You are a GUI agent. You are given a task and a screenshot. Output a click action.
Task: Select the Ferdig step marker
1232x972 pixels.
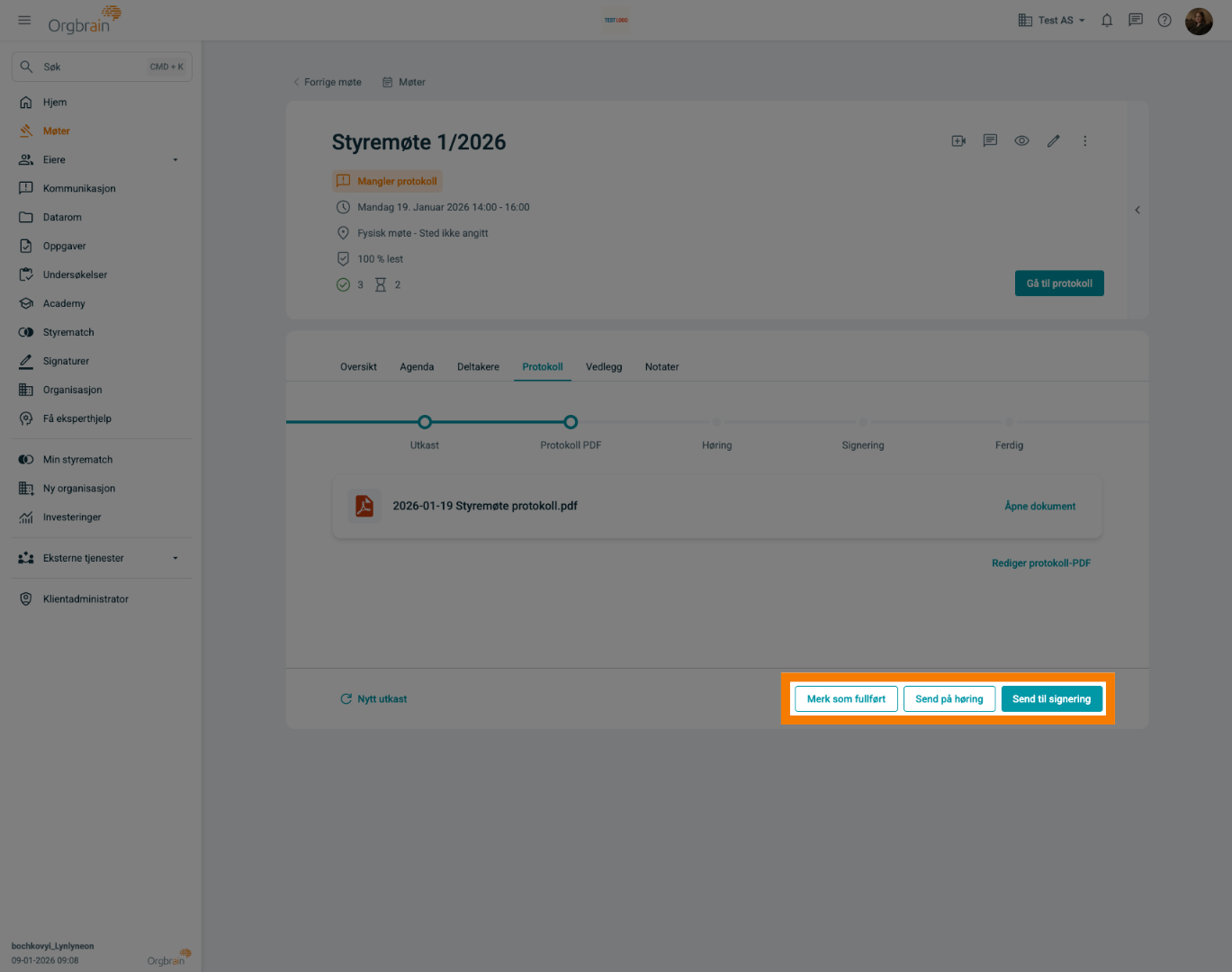click(x=1009, y=422)
